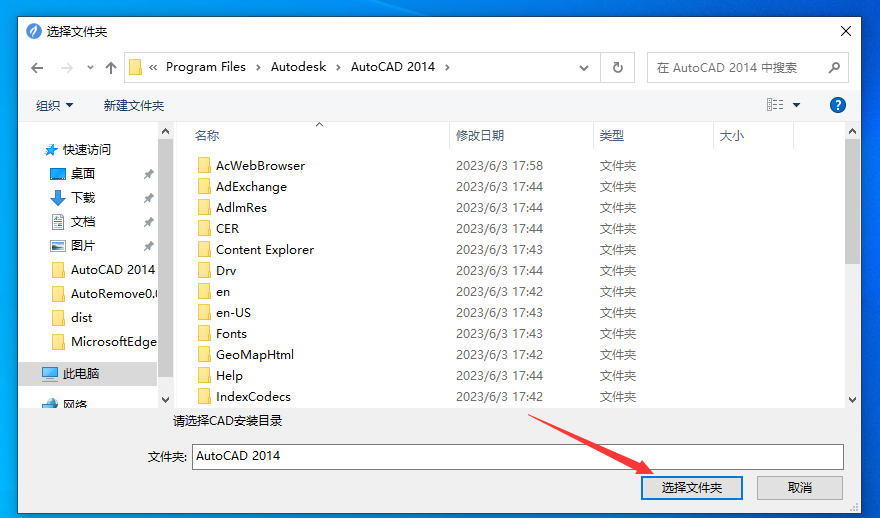Click Autodesk in the address breadcrumb
The height and width of the screenshot is (518, 880).
[x=297, y=67]
